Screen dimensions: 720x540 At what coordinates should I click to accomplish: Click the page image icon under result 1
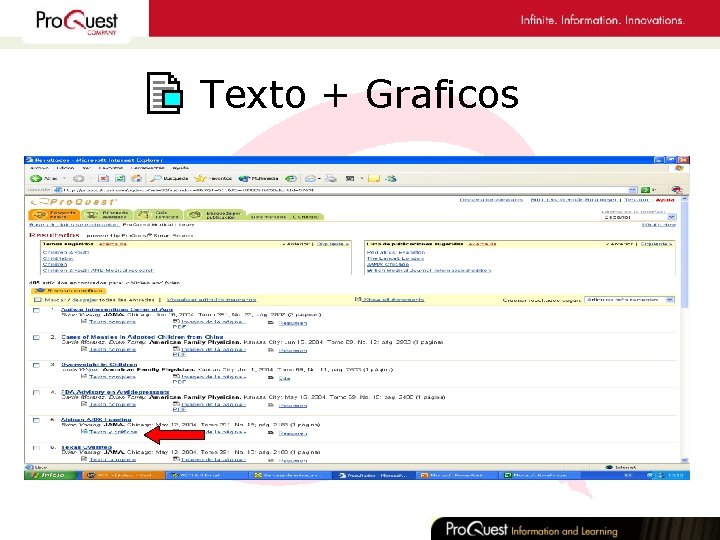pos(176,321)
